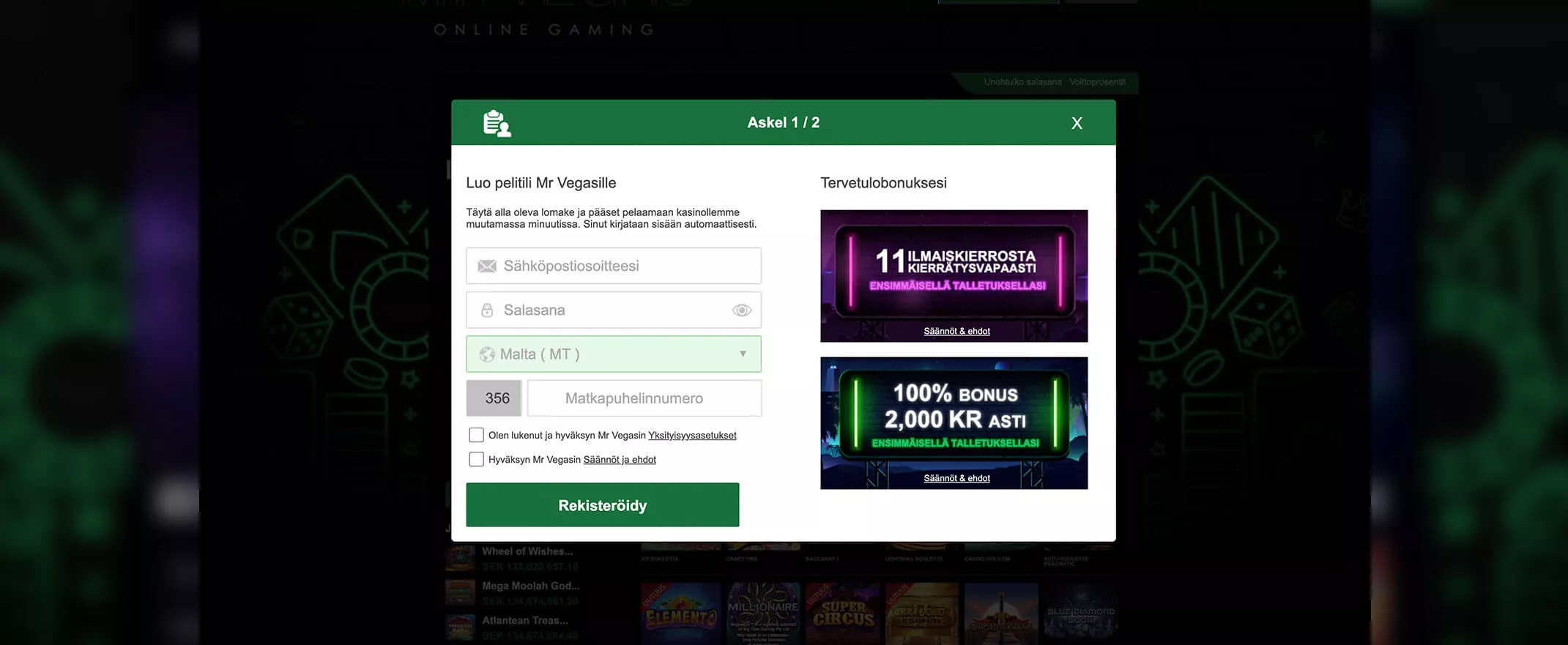Click the Millionaire game thumbnail in background
Image resolution: width=1568 pixels, height=645 pixels.
click(x=763, y=614)
